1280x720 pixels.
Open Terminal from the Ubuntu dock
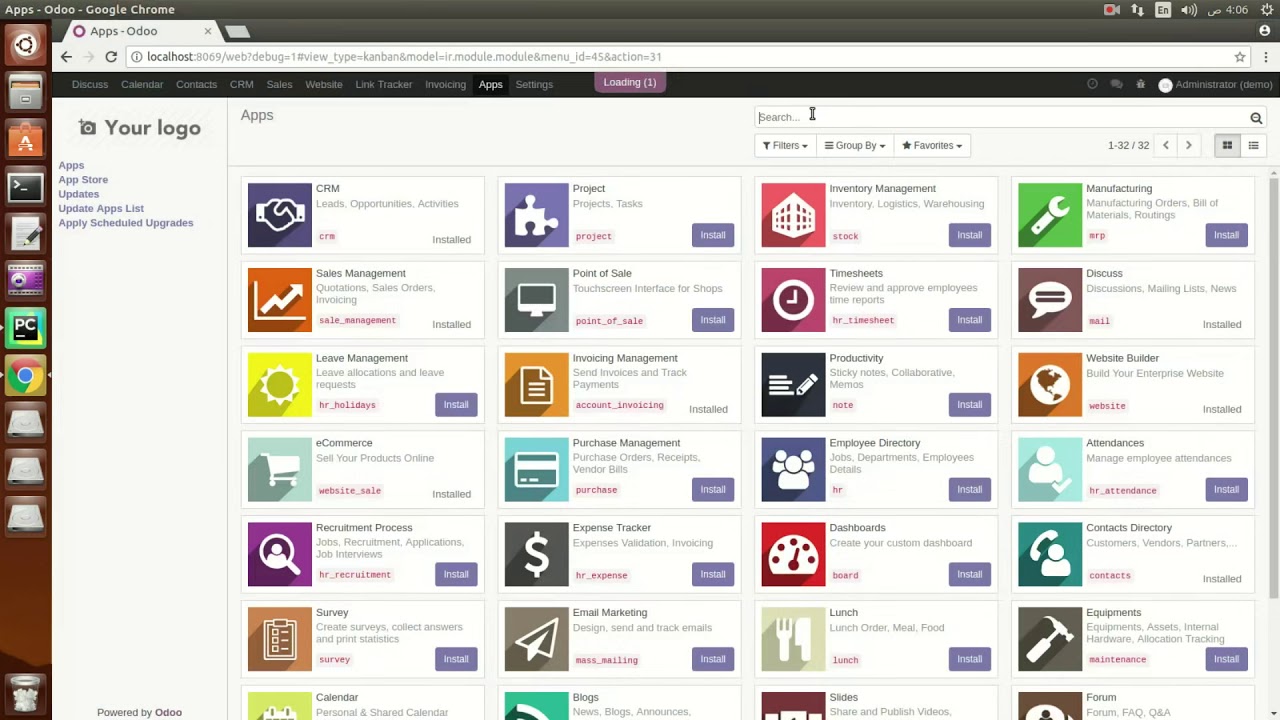[x=25, y=187]
